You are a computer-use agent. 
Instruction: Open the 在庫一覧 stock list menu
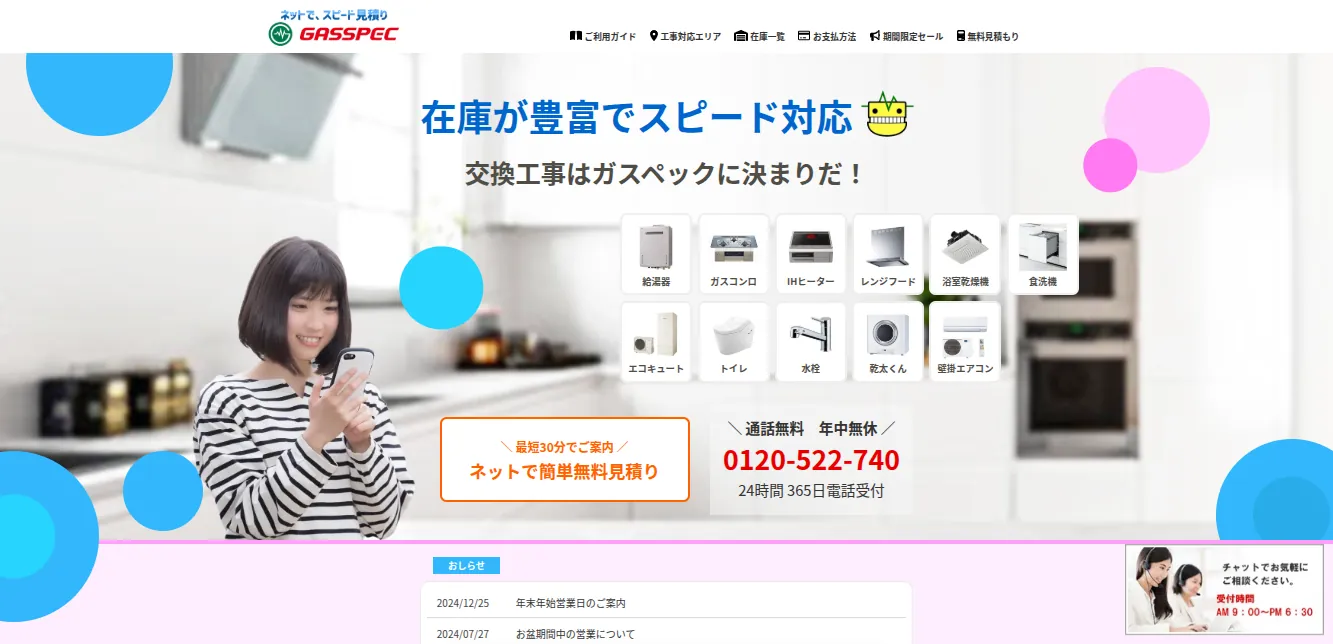pyautogui.click(x=760, y=36)
